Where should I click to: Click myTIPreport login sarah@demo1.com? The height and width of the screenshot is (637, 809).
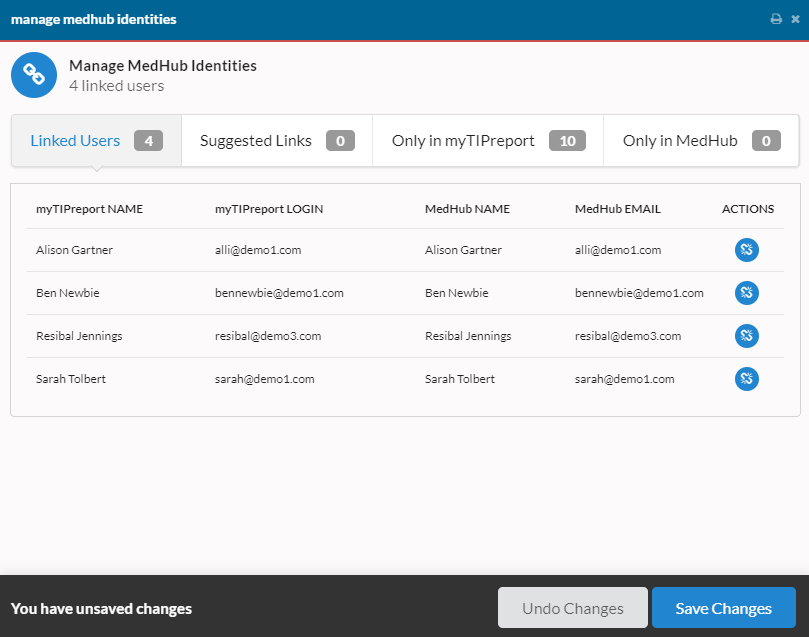tap(265, 379)
